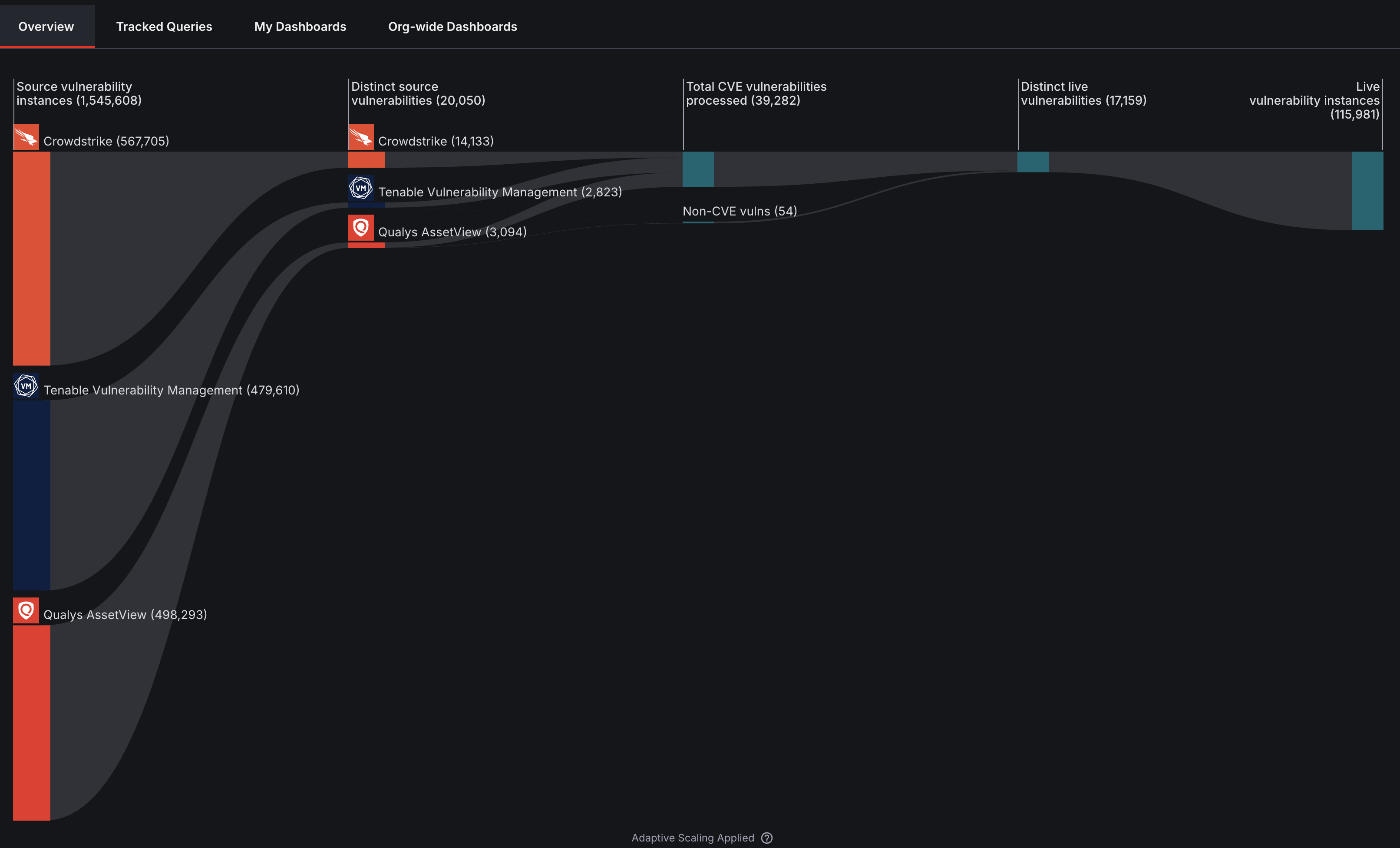The image size is (1400, 848).
Task: Select the Distinct live vulnerabilities teal node
Action: coord(1033,163)
